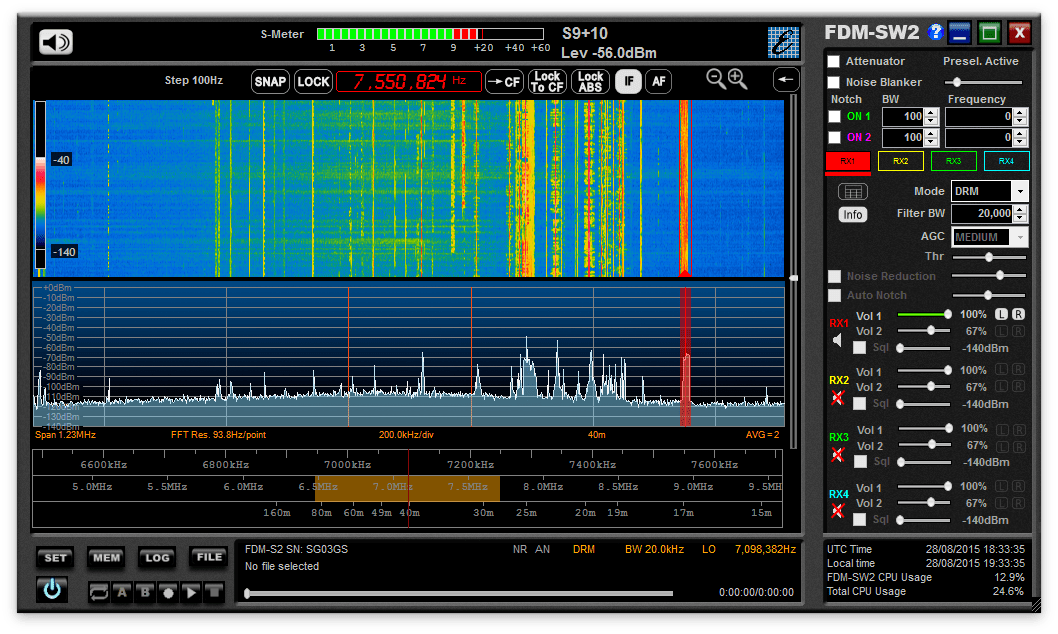Click the SNAP button

[x=270, y=82]
